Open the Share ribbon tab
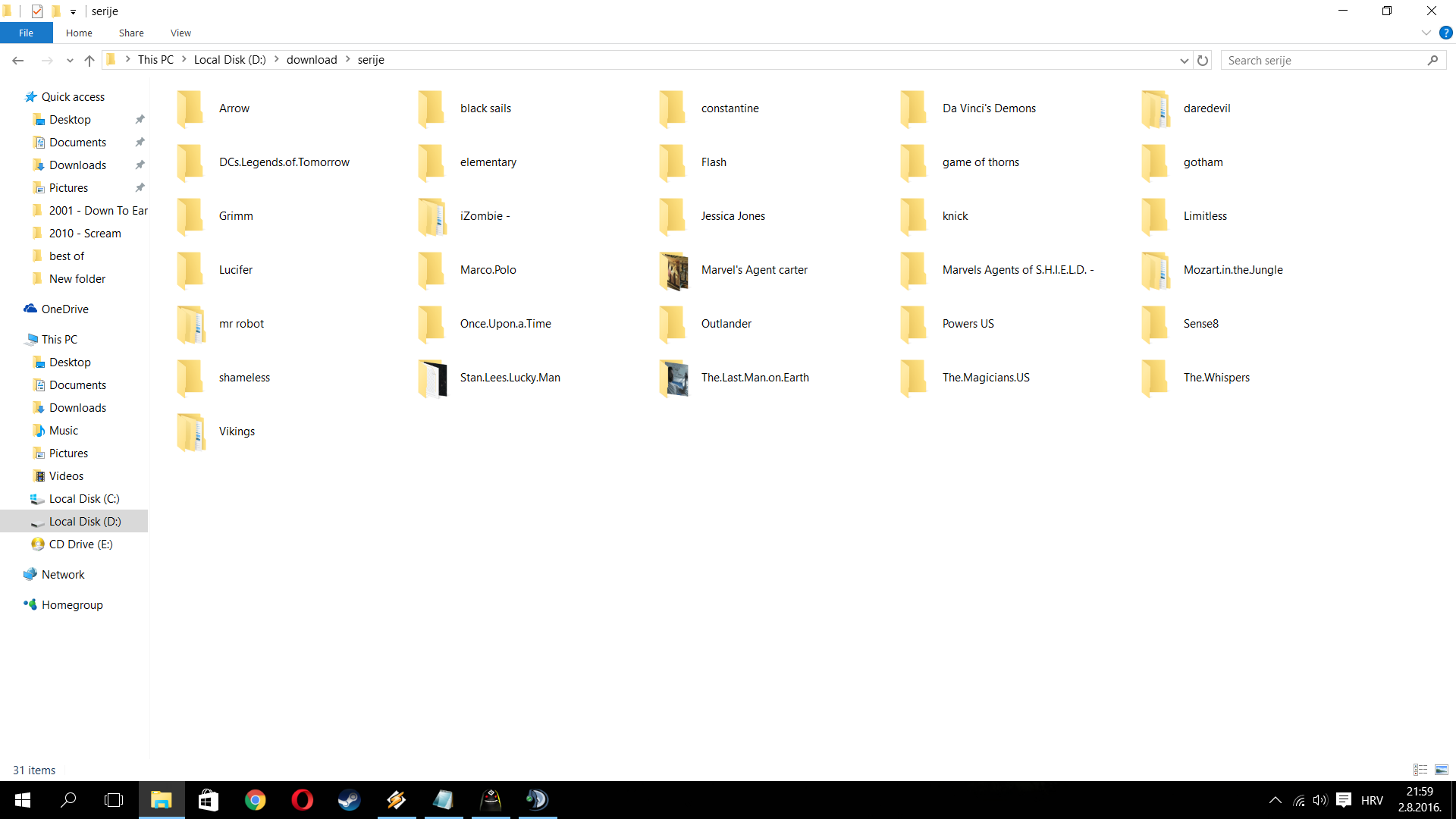 tap(131, 33)
